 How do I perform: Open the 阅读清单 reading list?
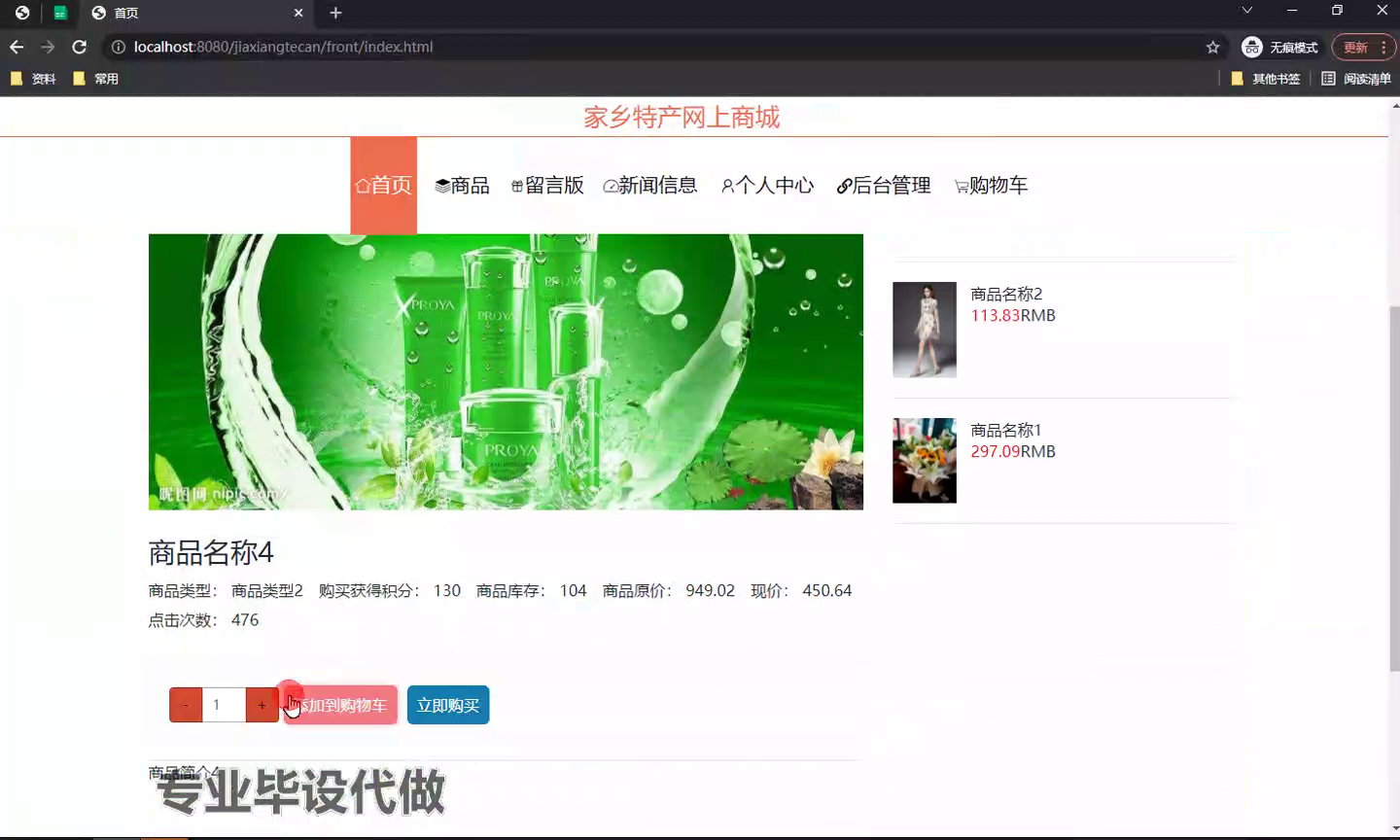click(1356, 79)
